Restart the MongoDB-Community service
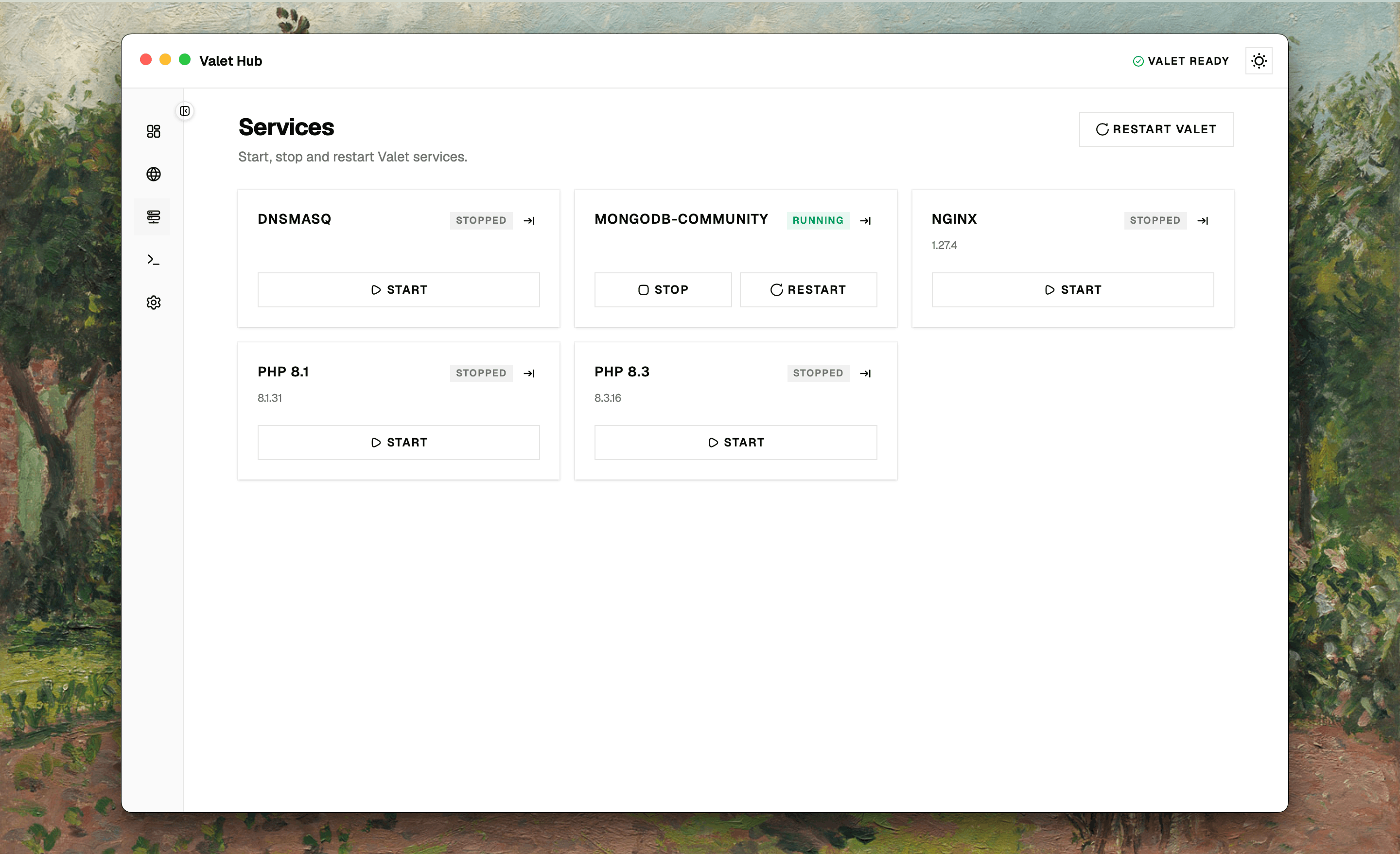The image size is (1400, 854). tap(808, 290)
